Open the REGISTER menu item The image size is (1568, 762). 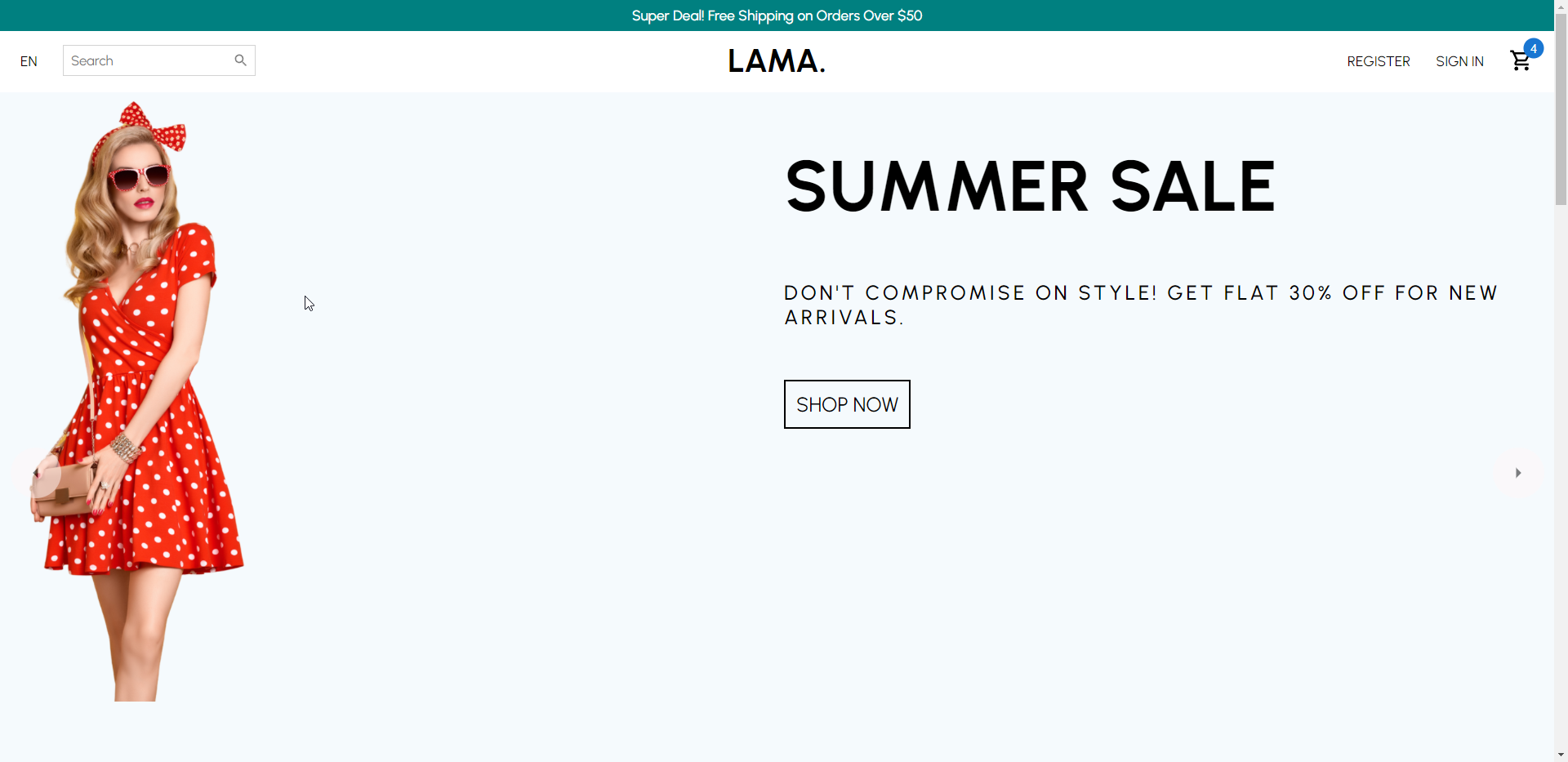(x=1378, y=61)
